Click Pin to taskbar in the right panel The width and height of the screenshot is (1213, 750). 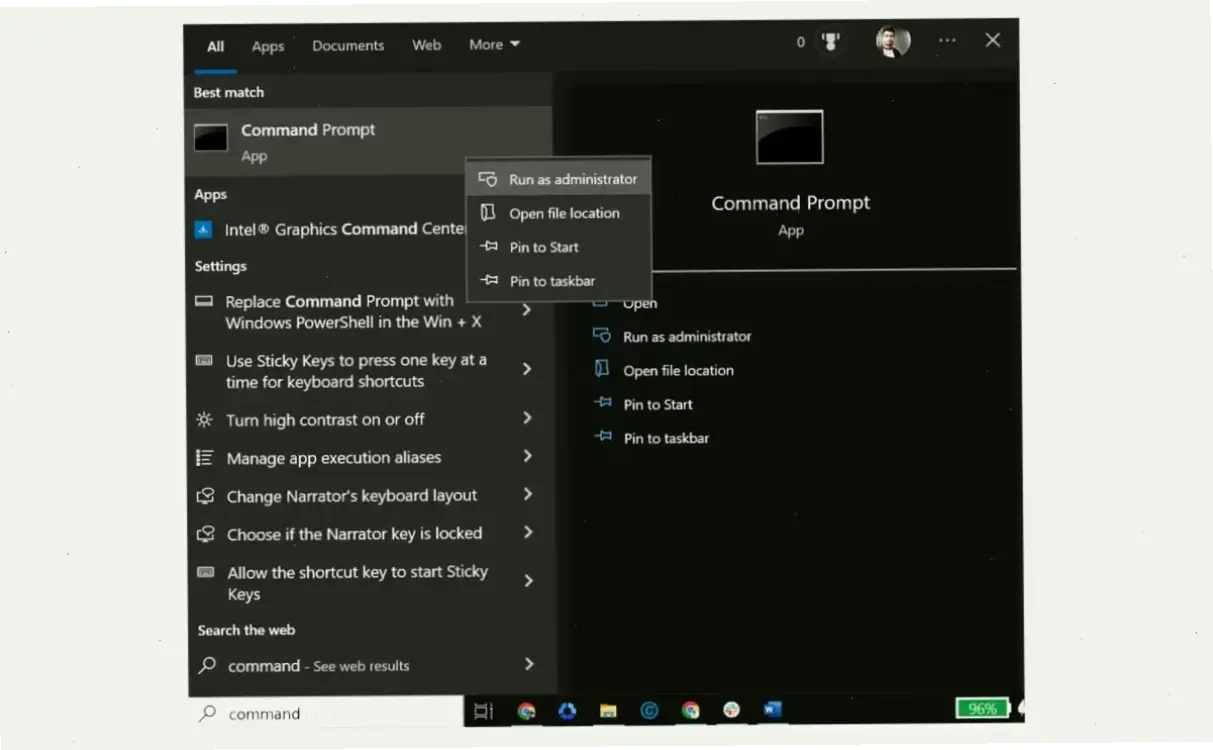(x=666, y=438)
